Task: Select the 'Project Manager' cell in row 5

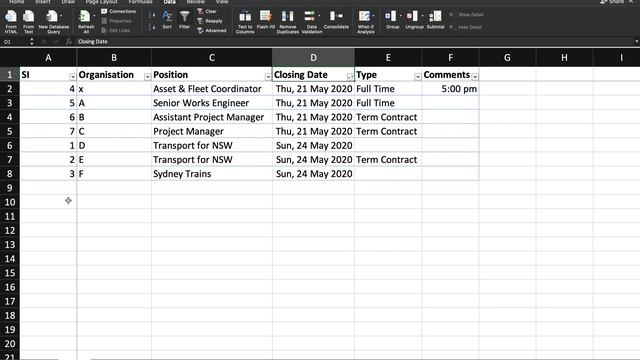Action: (212, 131)
